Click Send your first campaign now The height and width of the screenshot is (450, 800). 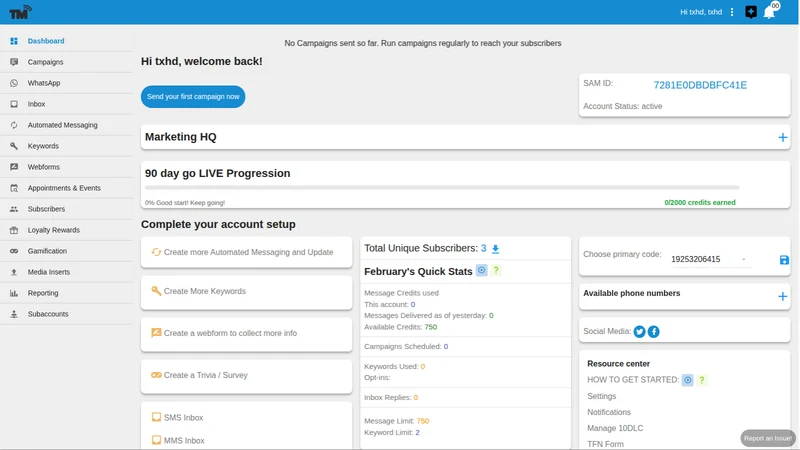(x=193, y=96)
